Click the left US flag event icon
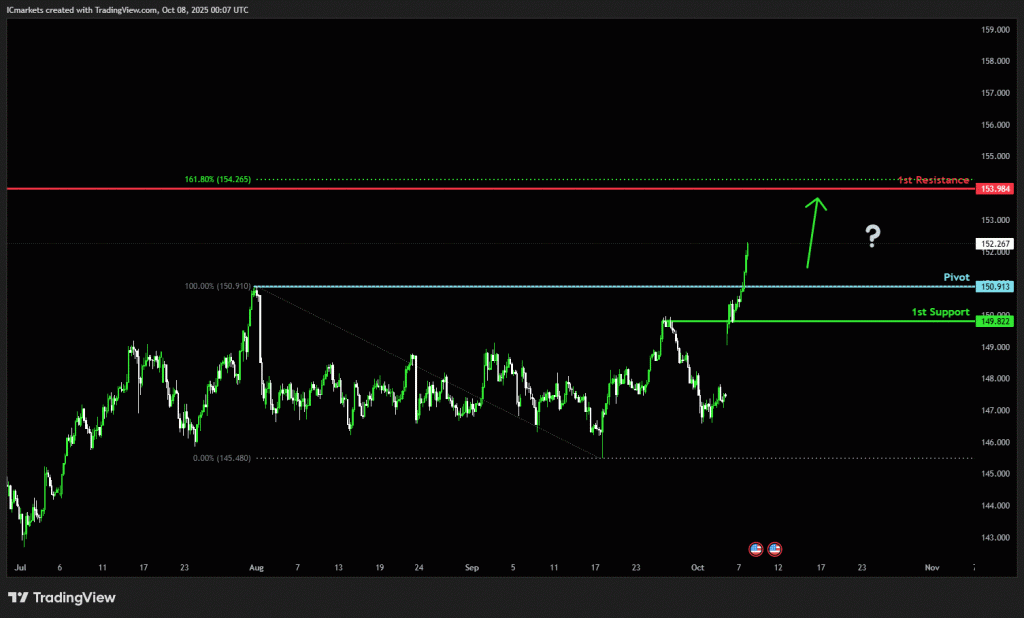Viewport: 1024px width, 618px height. (x=757, y=549)
